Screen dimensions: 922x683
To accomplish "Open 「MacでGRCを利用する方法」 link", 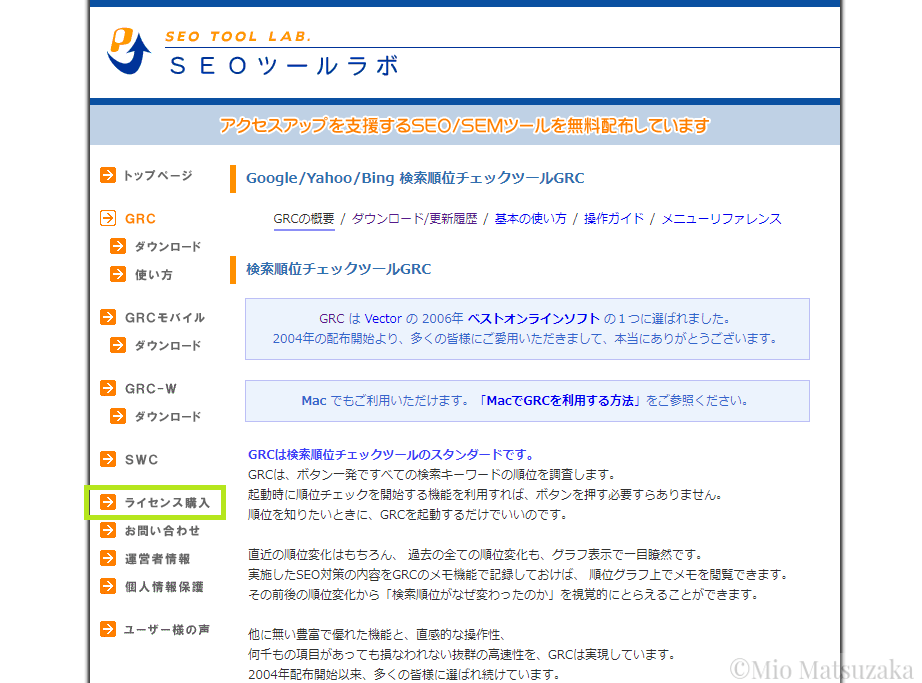I will pos(560,400).
